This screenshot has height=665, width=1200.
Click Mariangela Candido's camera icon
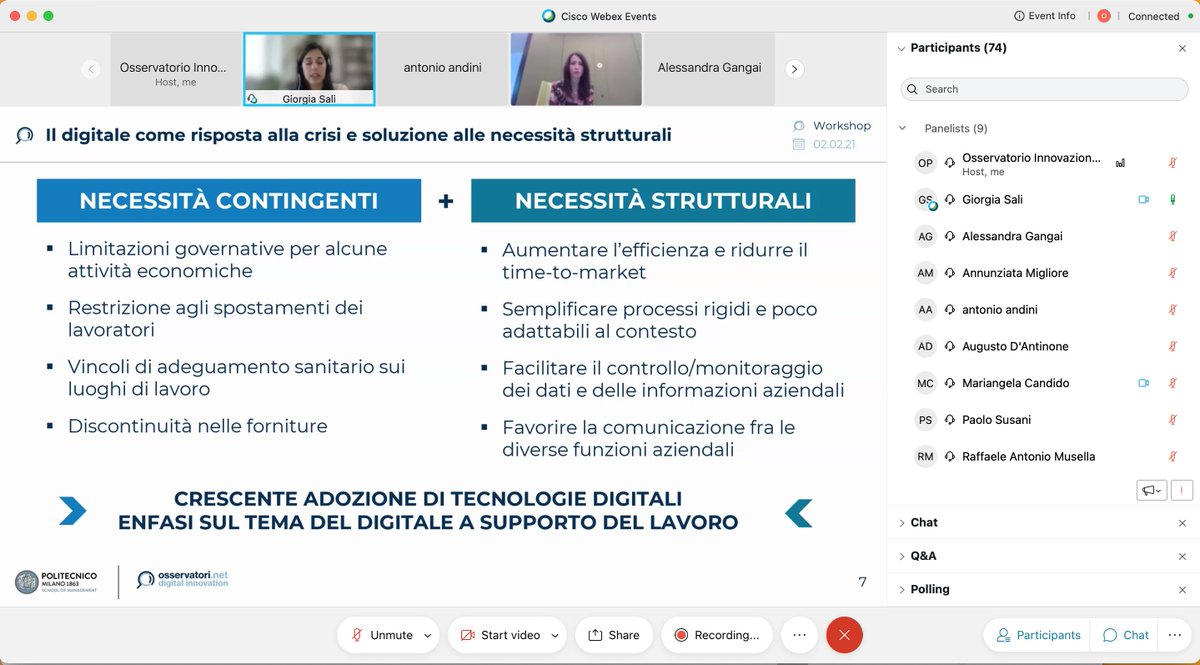(1144, 383)
